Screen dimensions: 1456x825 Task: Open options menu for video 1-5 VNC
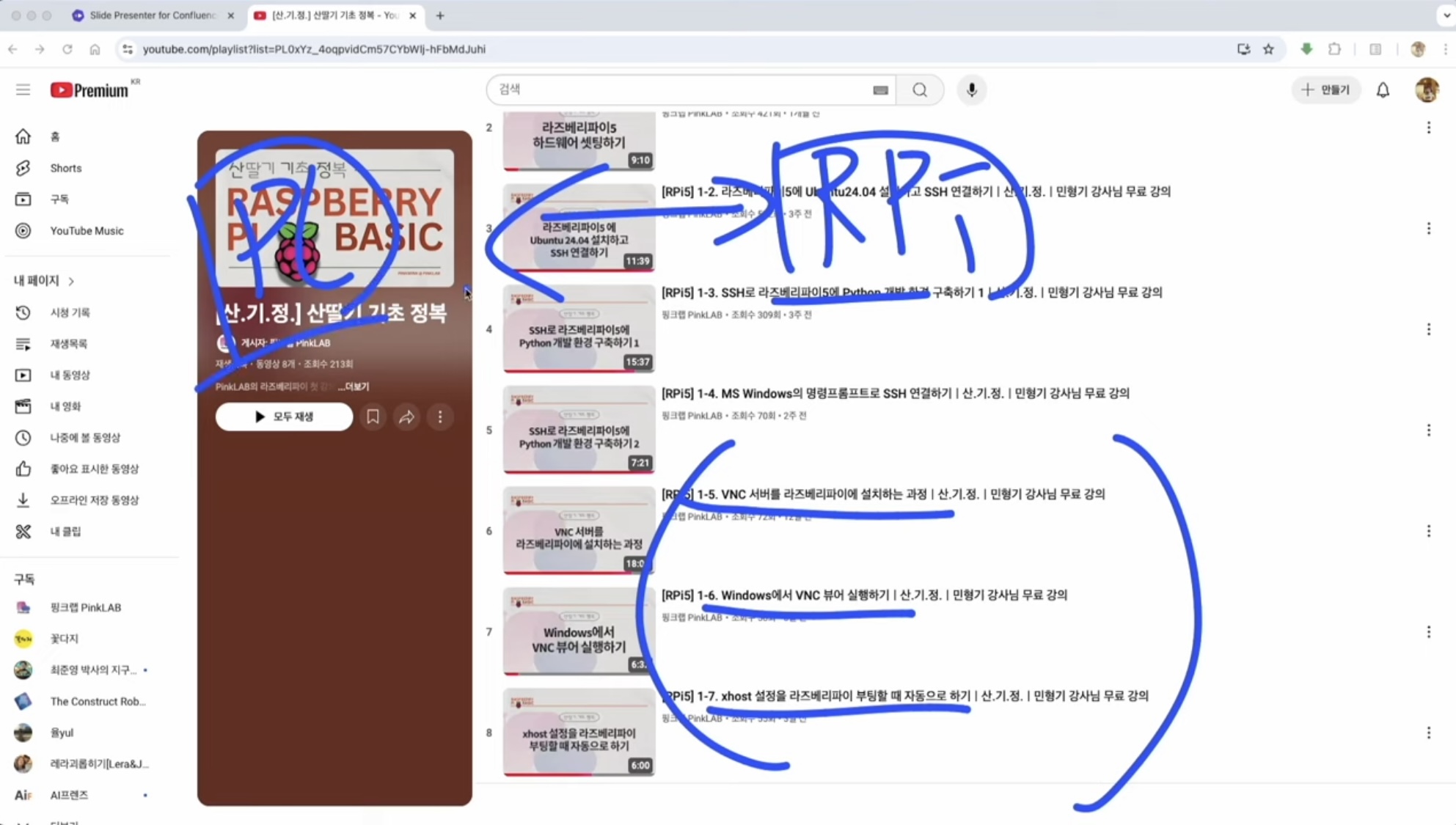1428,531
